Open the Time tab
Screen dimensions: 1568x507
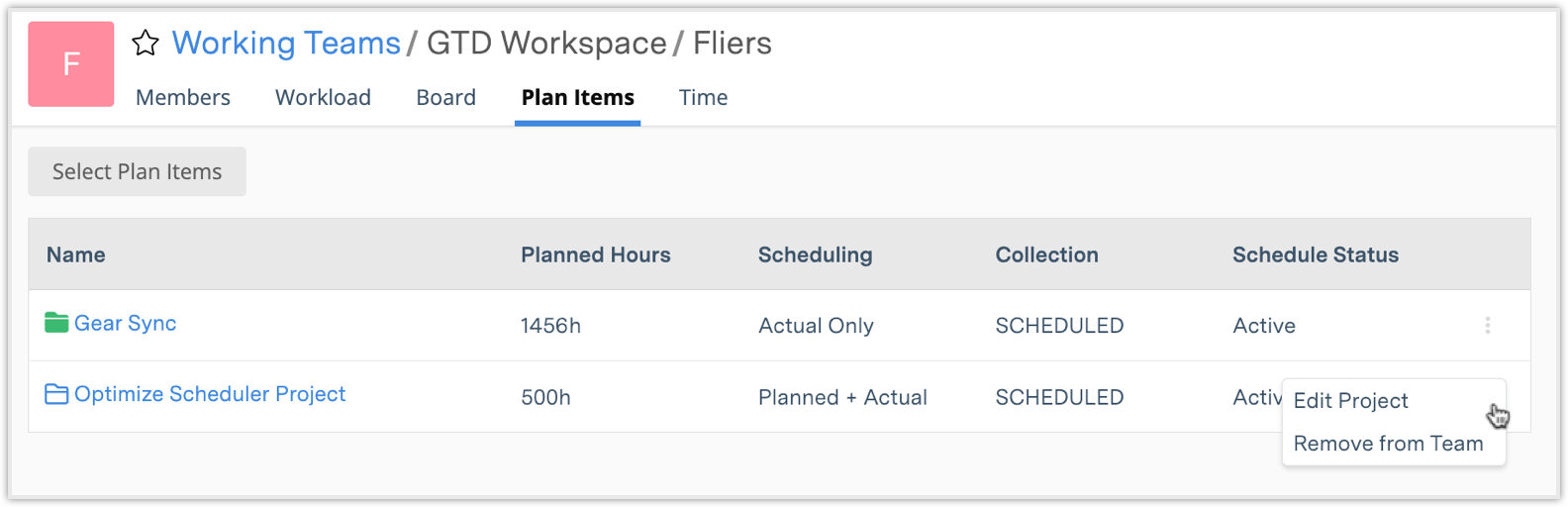click(703, 98)
